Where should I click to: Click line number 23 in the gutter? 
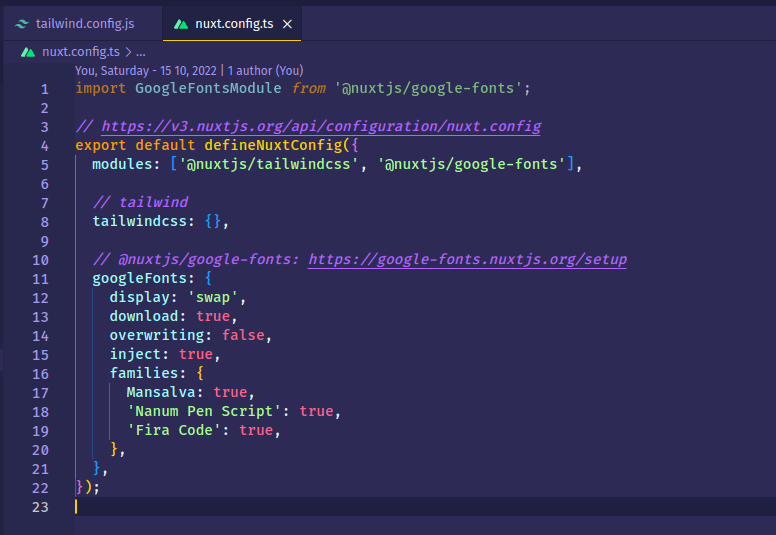(40, 507)
